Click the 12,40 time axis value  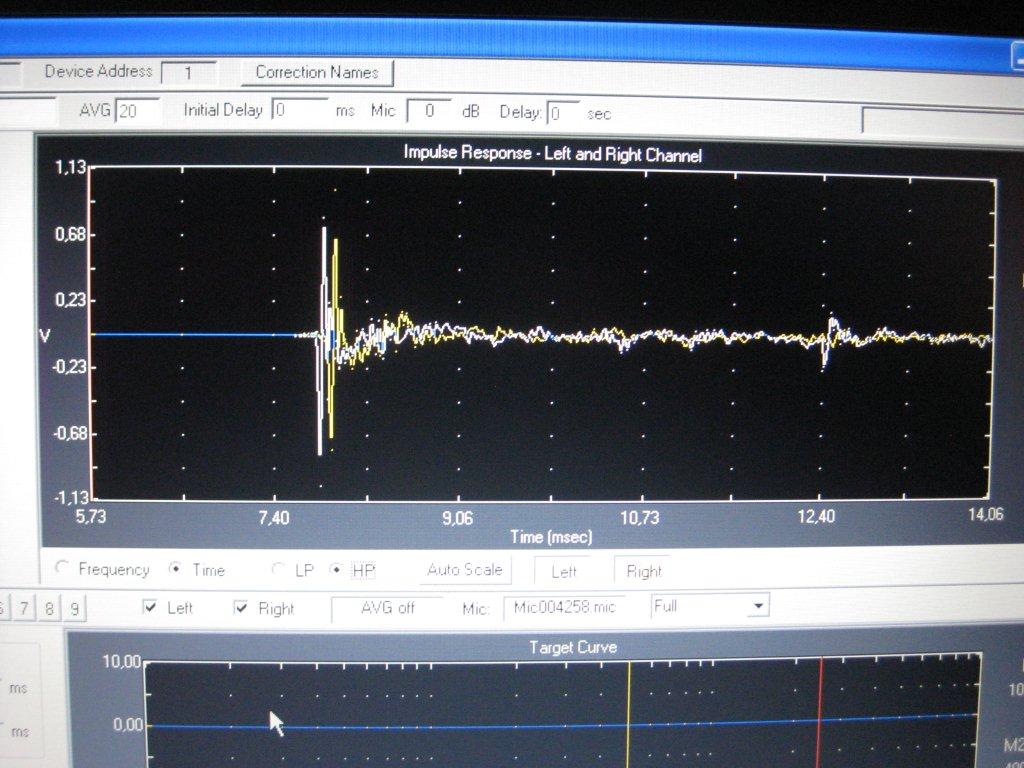[x=816, y=517]
